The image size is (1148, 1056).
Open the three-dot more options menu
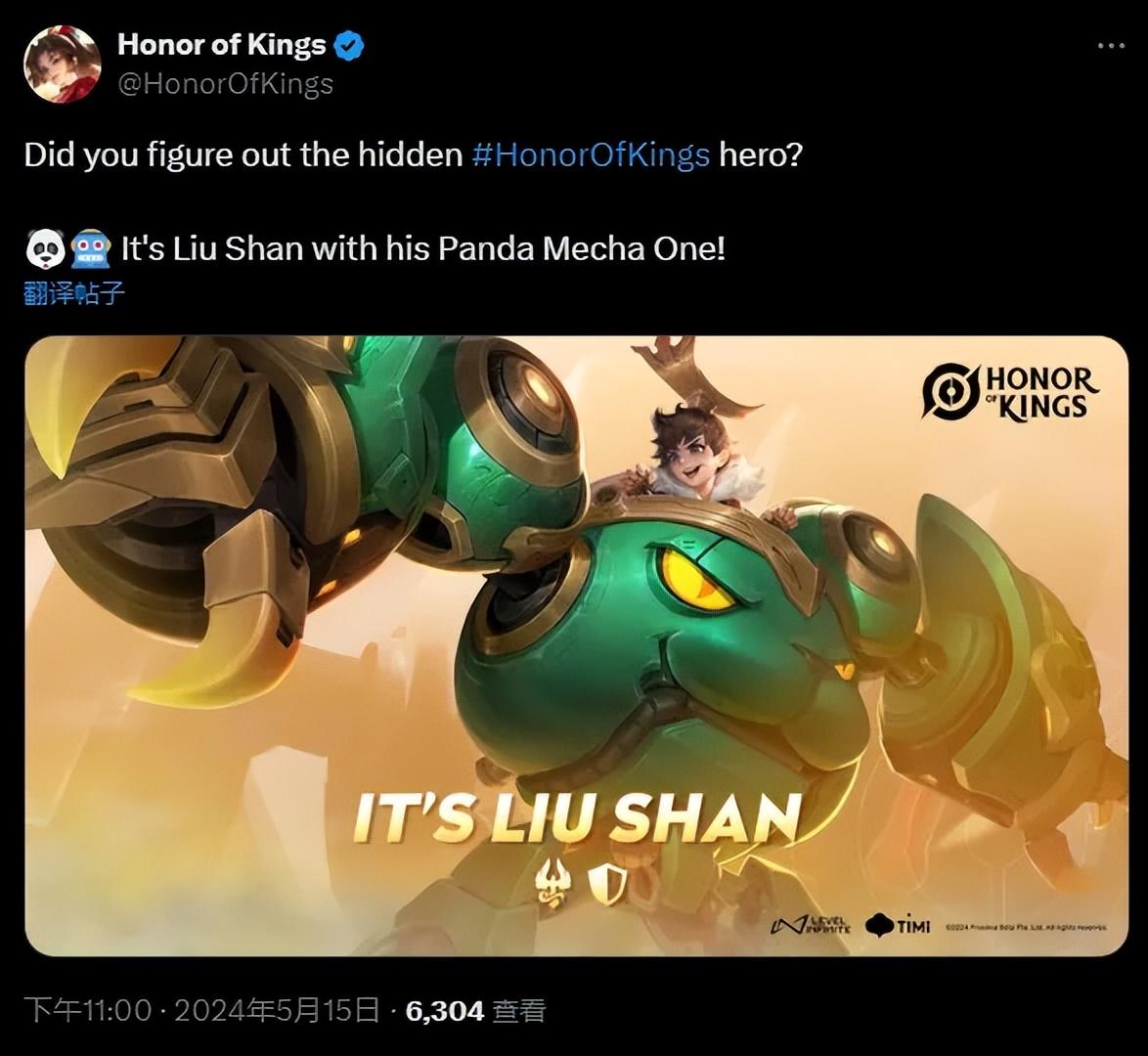(1111, 46)
